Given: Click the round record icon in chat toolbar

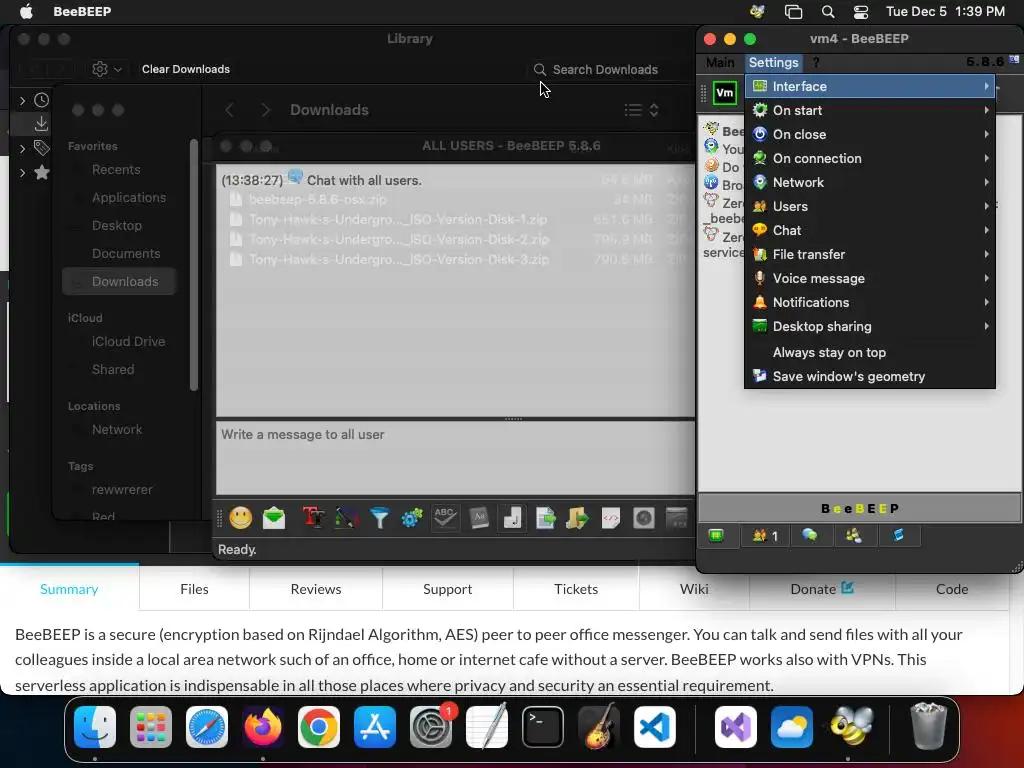Looking at the screenshot, I should [644, 518].
